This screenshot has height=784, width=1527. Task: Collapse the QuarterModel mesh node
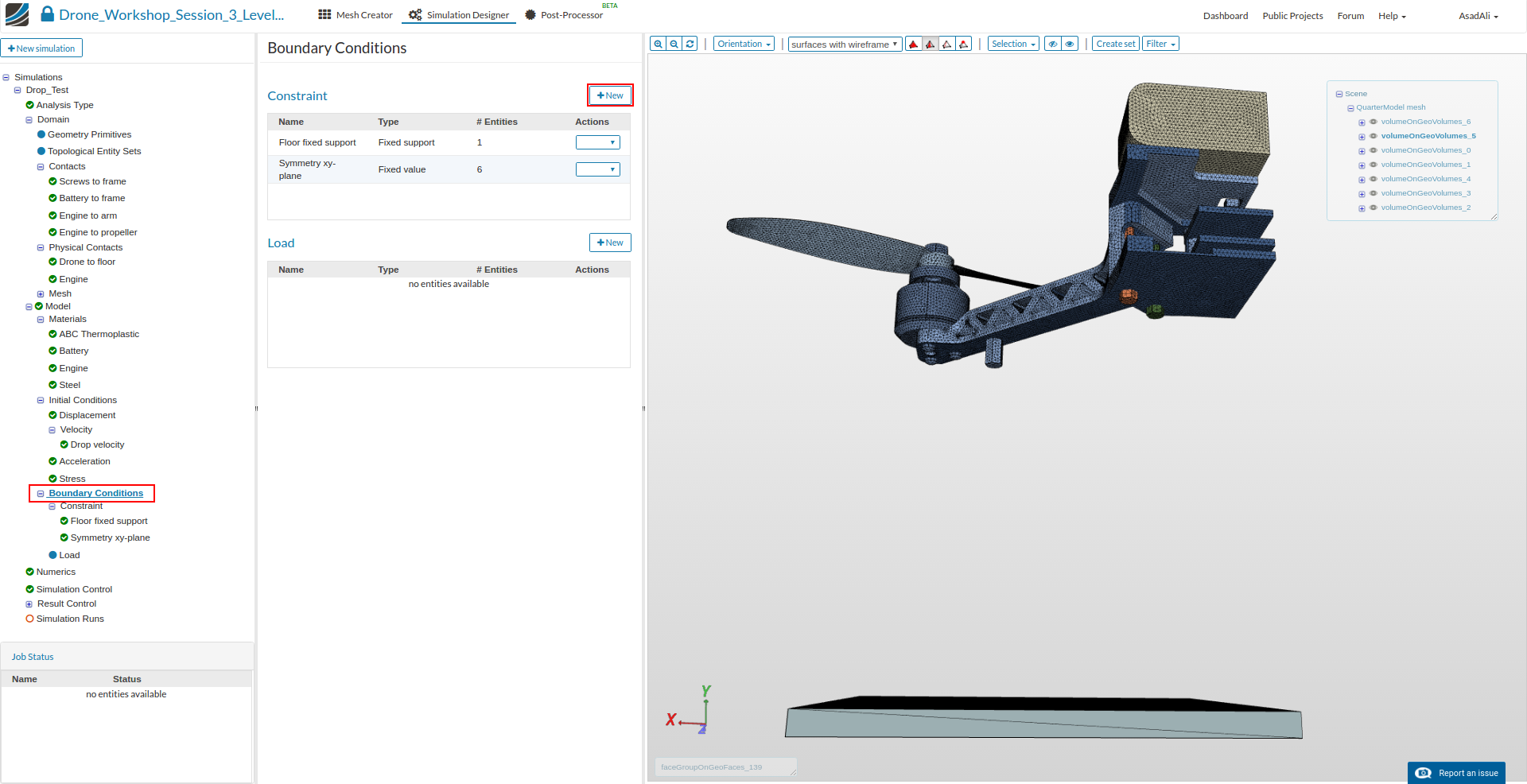(1350, 108)
